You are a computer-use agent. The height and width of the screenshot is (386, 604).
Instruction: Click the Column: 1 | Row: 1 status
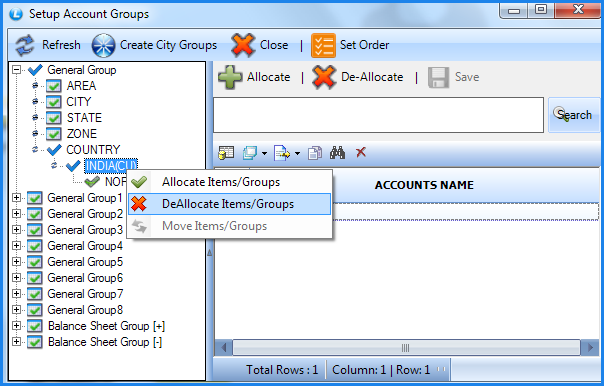(x=381, y=370)
